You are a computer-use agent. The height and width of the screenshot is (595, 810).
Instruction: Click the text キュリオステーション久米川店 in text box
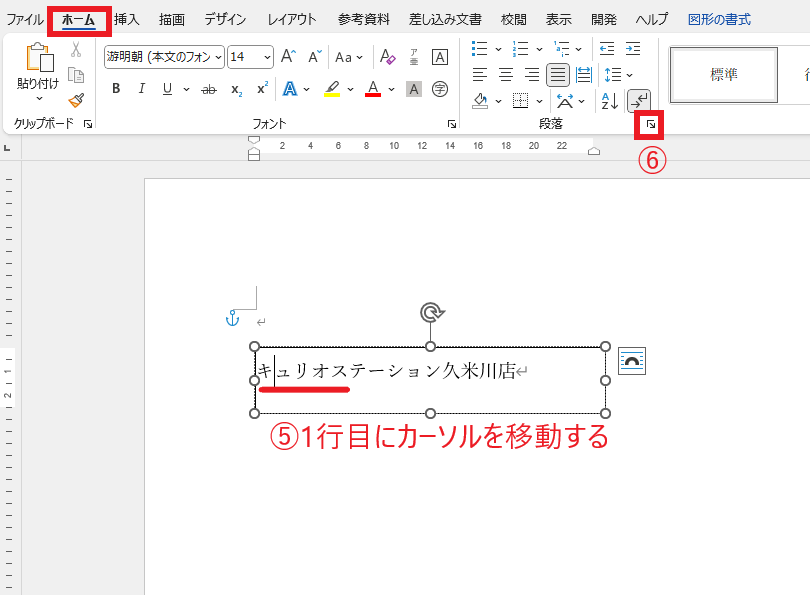tap(386, 371)
